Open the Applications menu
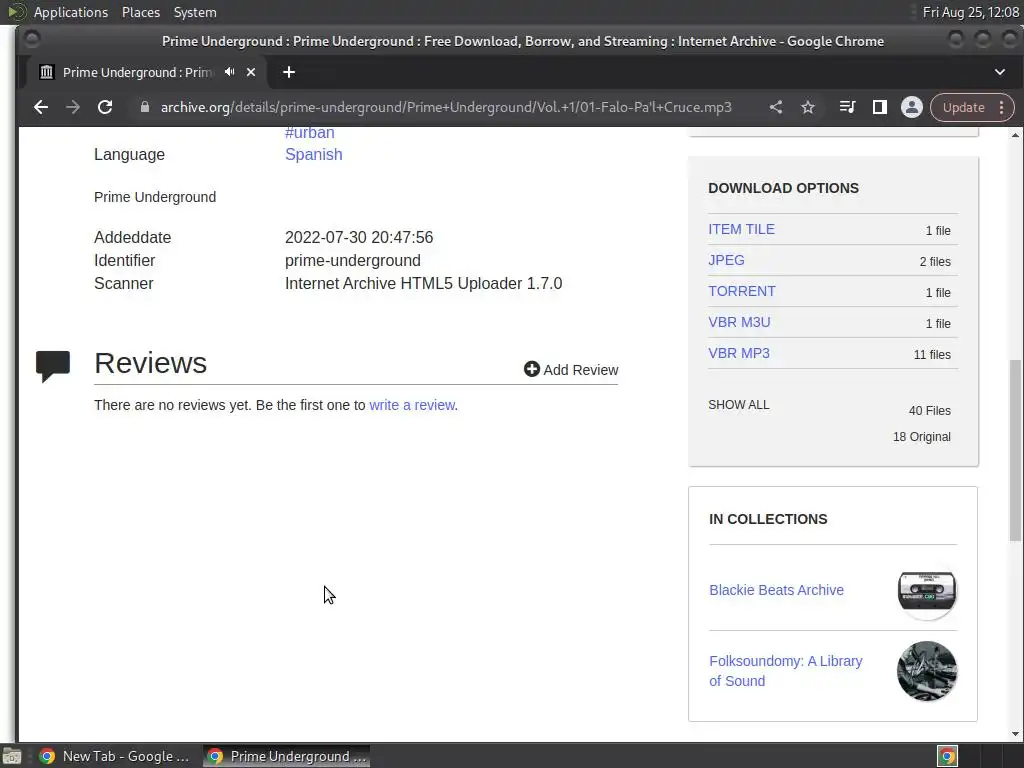Image resolution: width=1024 pixels, height=768 pixels. 71,12
